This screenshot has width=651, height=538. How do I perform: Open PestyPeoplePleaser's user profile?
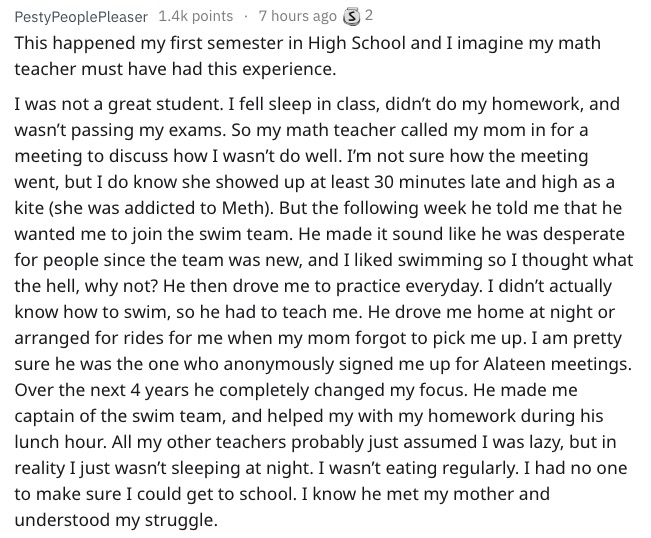pyautogui.click(x=81, y=17)
